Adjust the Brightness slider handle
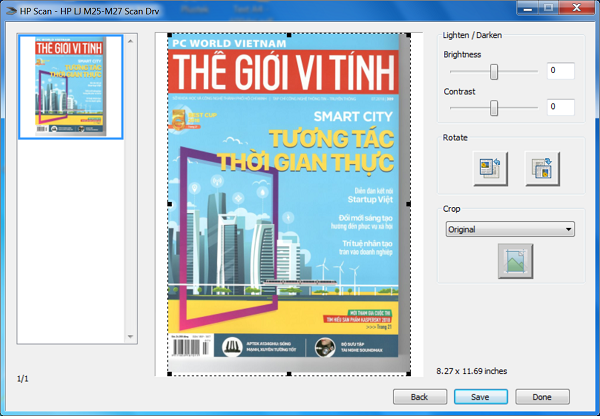 (494, 72)
